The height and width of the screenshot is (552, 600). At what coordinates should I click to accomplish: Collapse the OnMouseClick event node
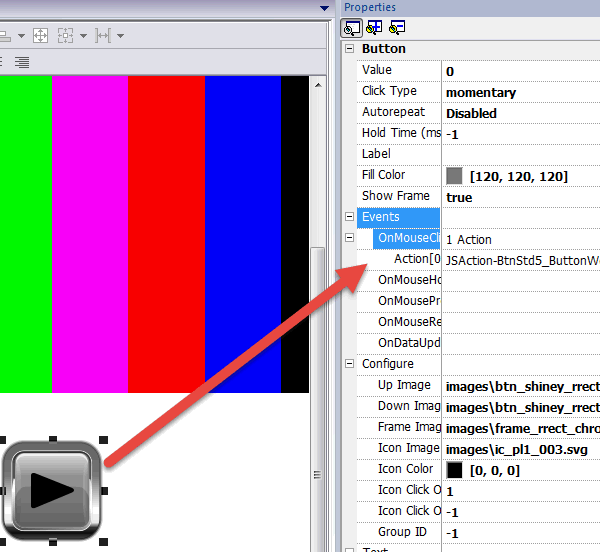(x=349, y=238)
